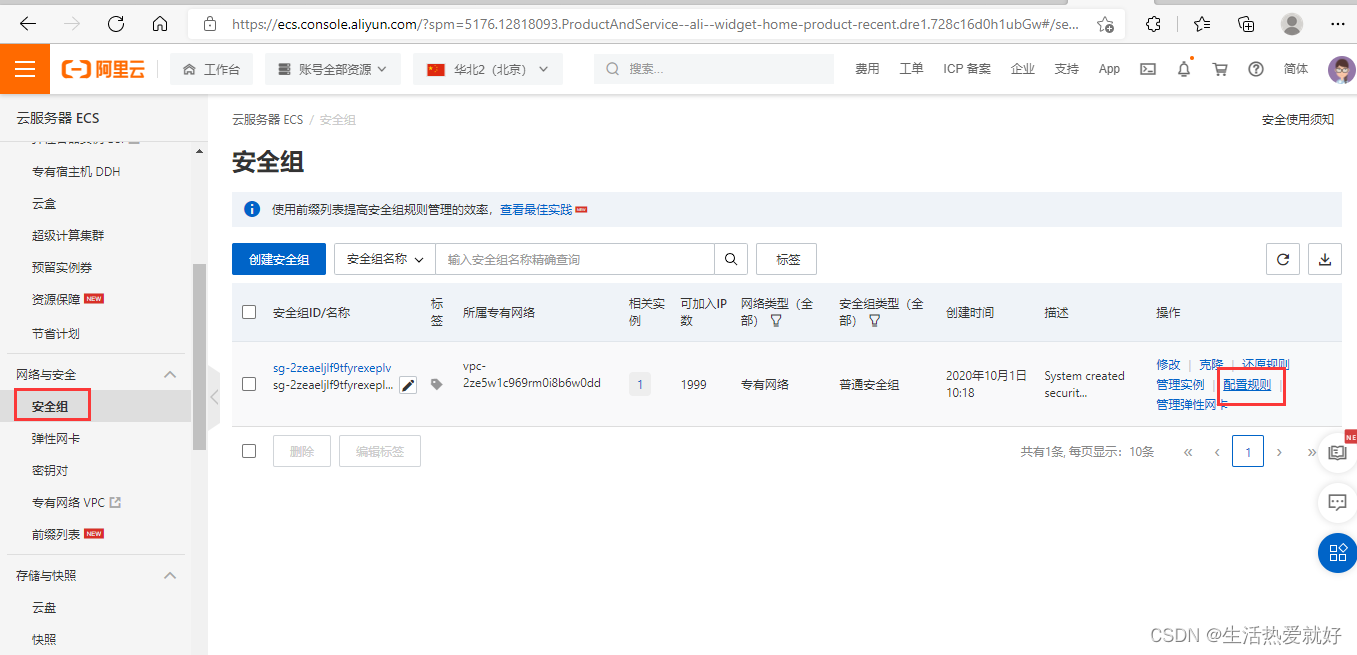This screenshot has height=655, width=1357.
Task: Open the 华北2（北京） region dropdown
Action: click(x=488, y=69)
